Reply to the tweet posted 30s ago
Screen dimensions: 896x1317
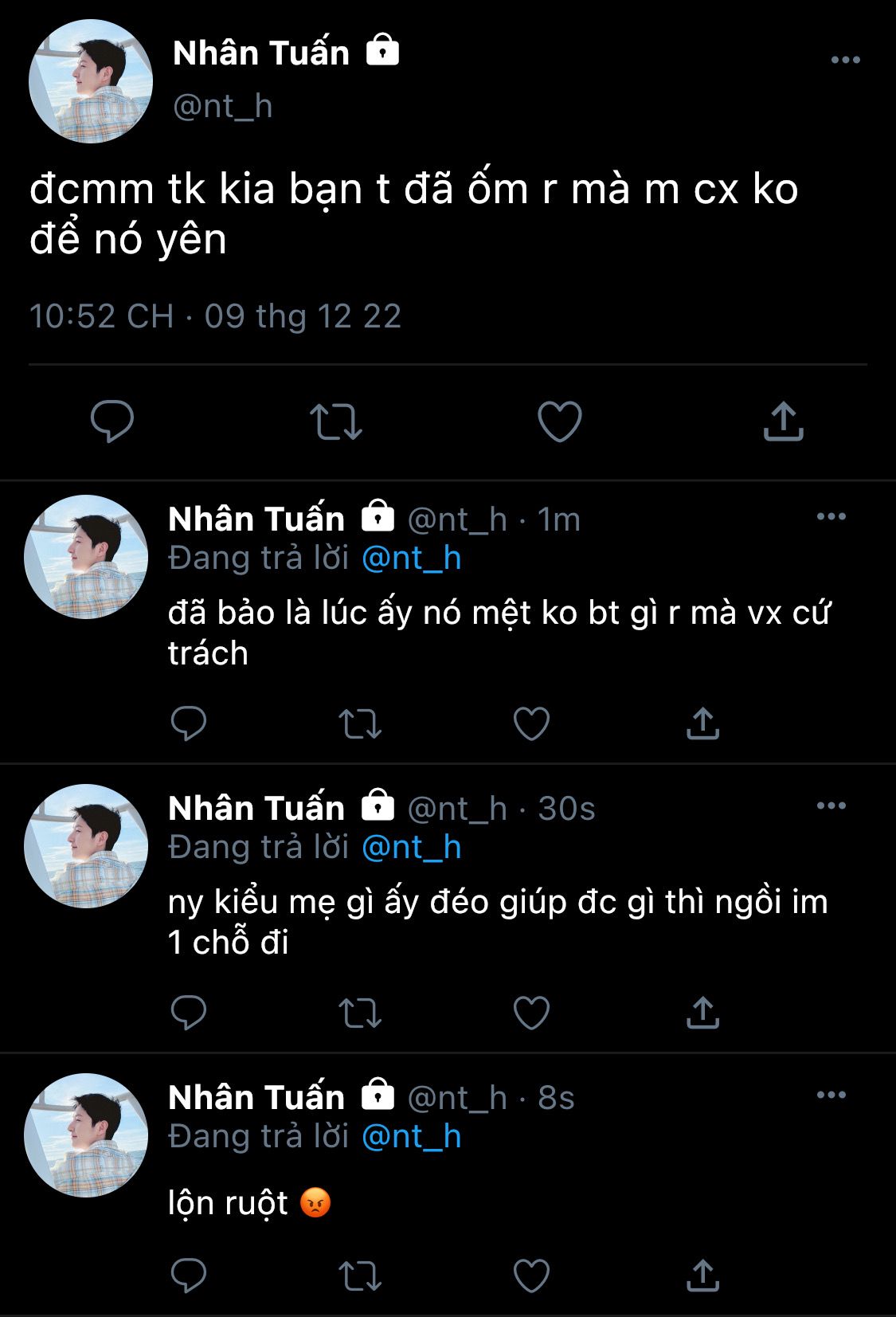click(189, 1013)
